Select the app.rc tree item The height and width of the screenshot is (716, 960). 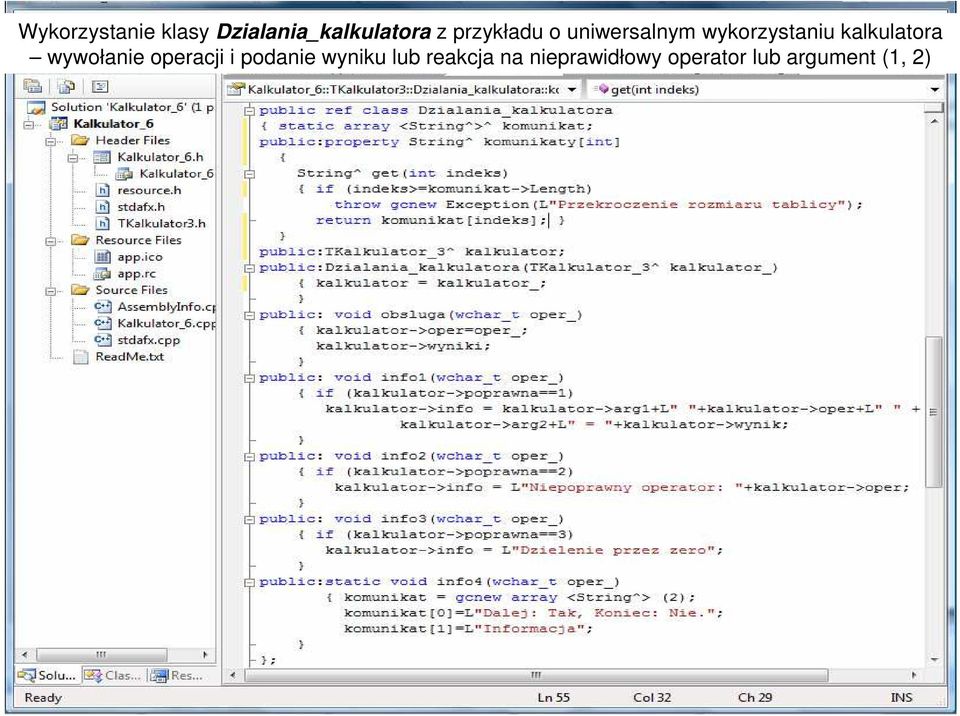point(136,274)
